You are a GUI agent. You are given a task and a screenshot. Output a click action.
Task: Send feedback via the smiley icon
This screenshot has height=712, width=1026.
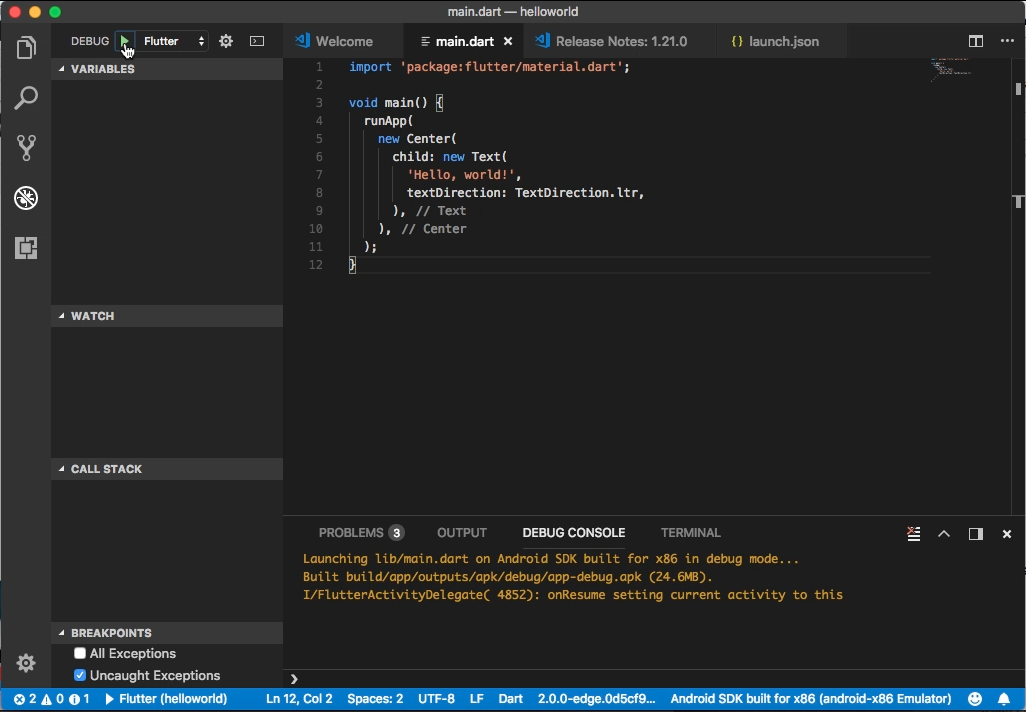pos(975,699)
